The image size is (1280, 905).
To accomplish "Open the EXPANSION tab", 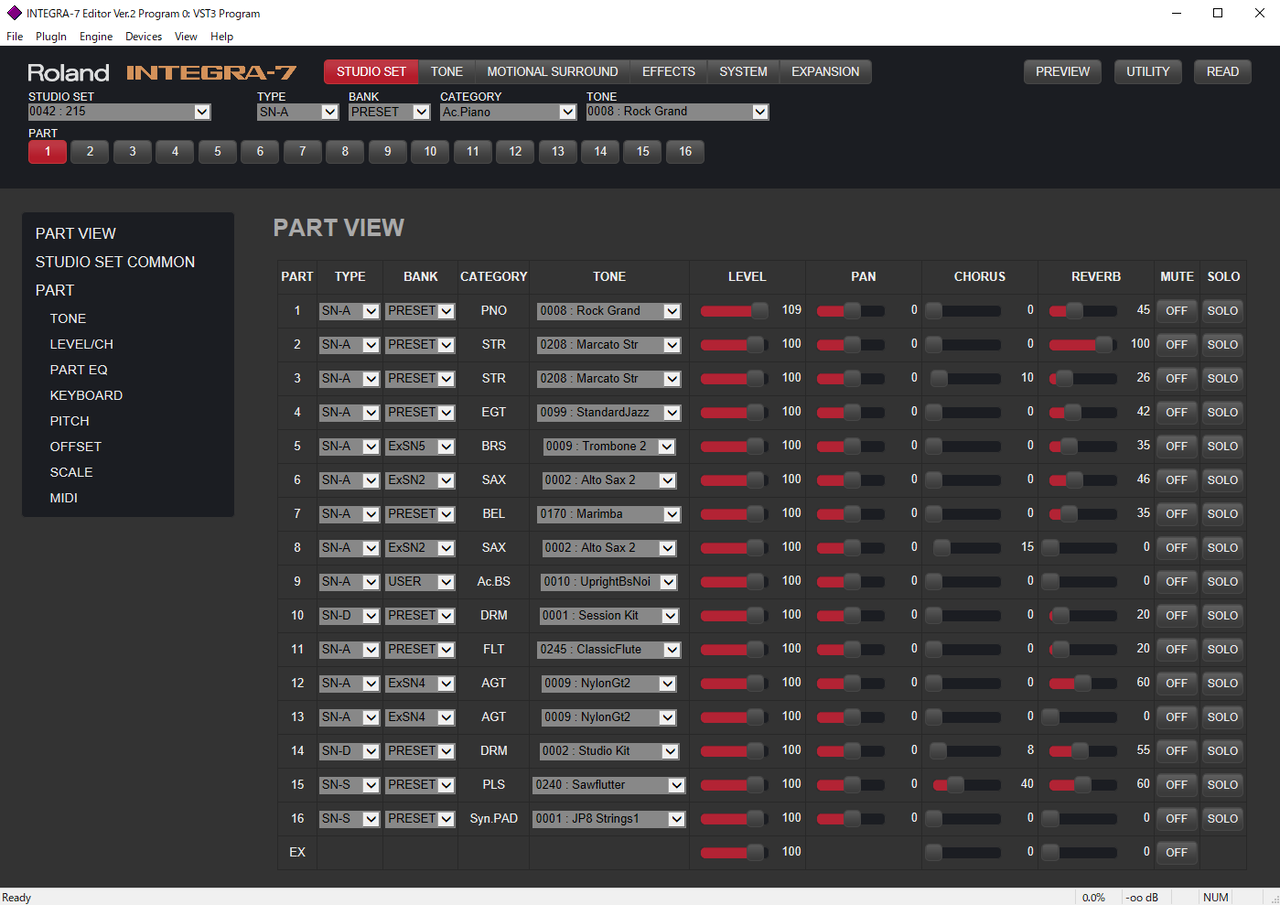I will (825, 72).
